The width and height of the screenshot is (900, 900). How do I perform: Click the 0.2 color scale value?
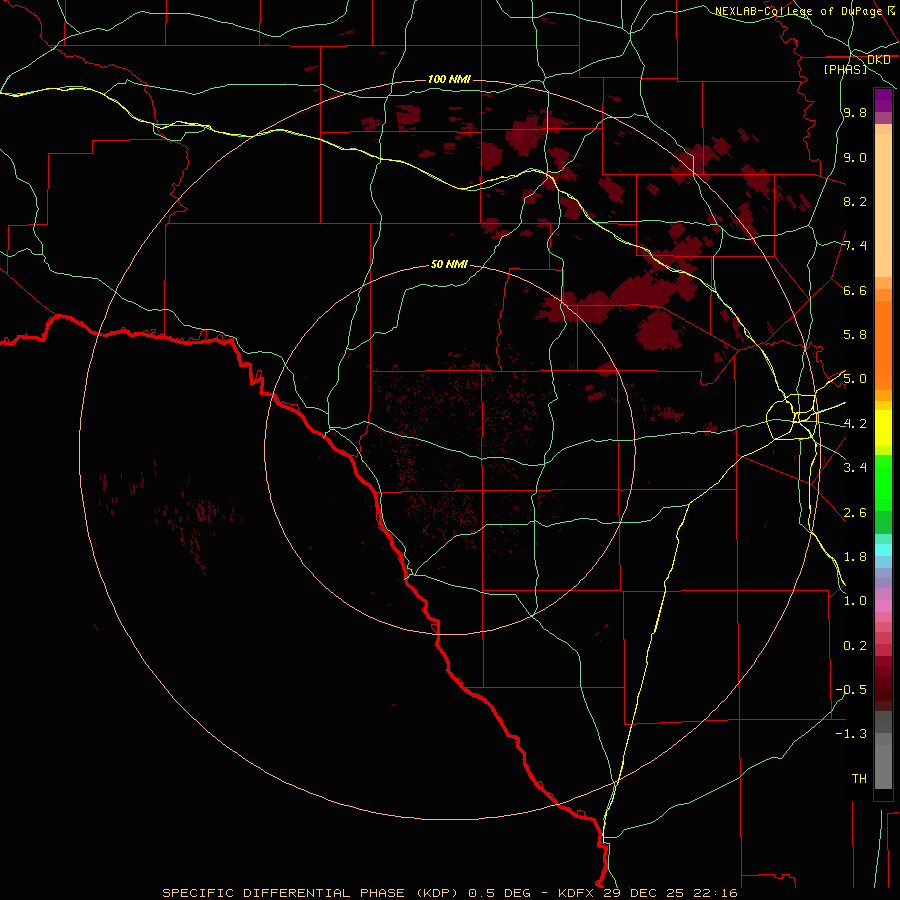click(855, 646)
